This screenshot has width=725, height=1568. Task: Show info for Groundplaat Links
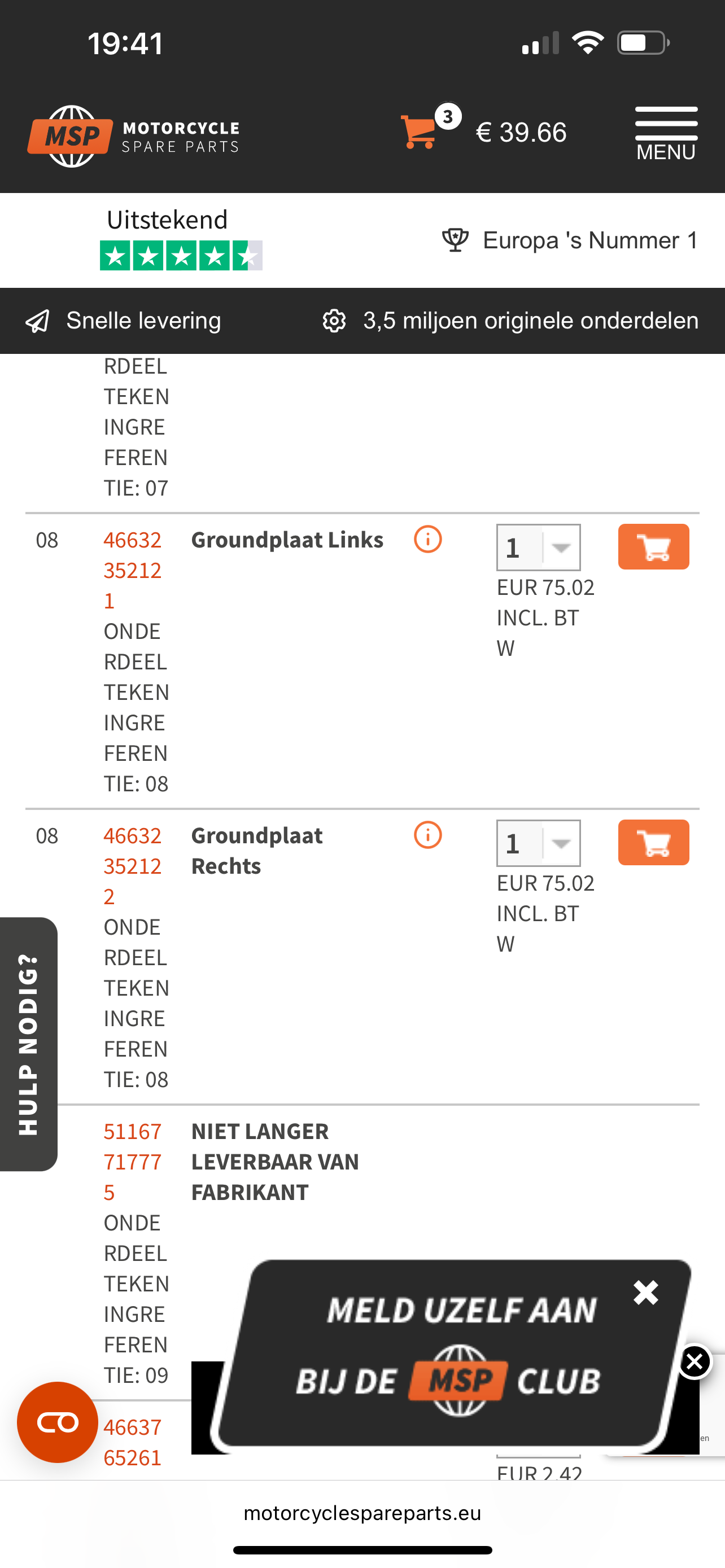(427, 539)
